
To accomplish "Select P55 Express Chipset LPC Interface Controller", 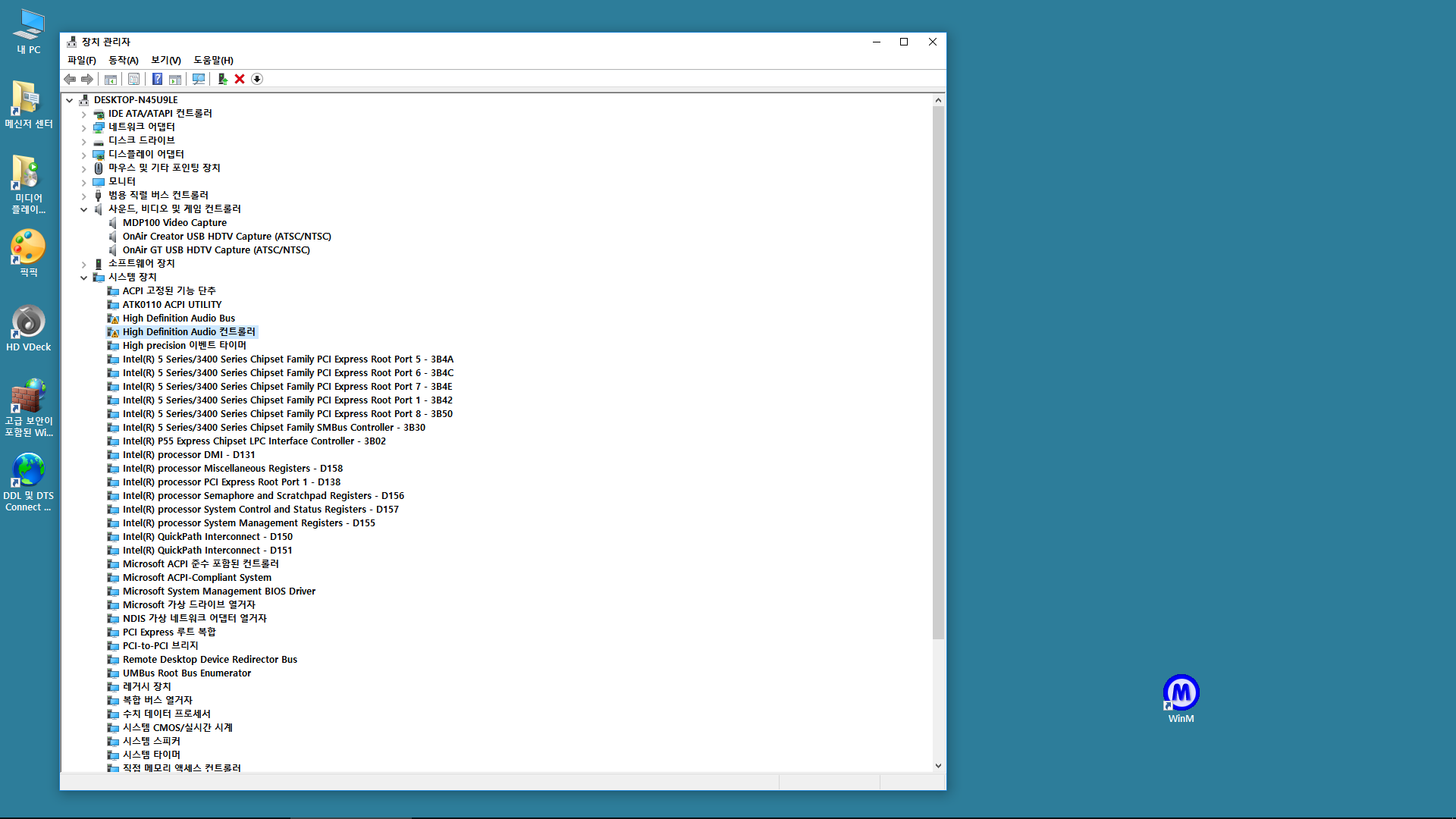I will (x=254, y=441).
